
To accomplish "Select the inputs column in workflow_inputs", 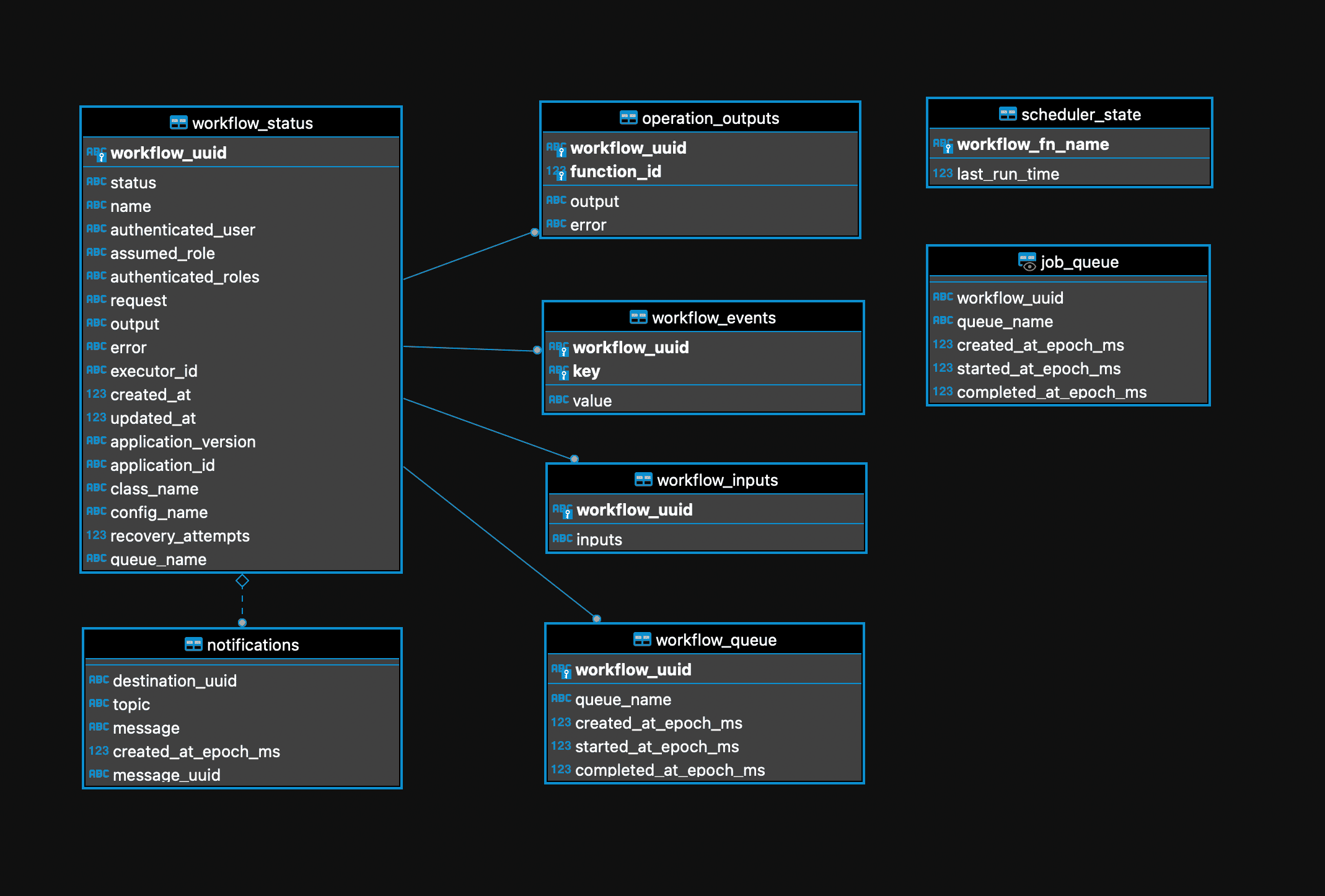I will [598, 538].
